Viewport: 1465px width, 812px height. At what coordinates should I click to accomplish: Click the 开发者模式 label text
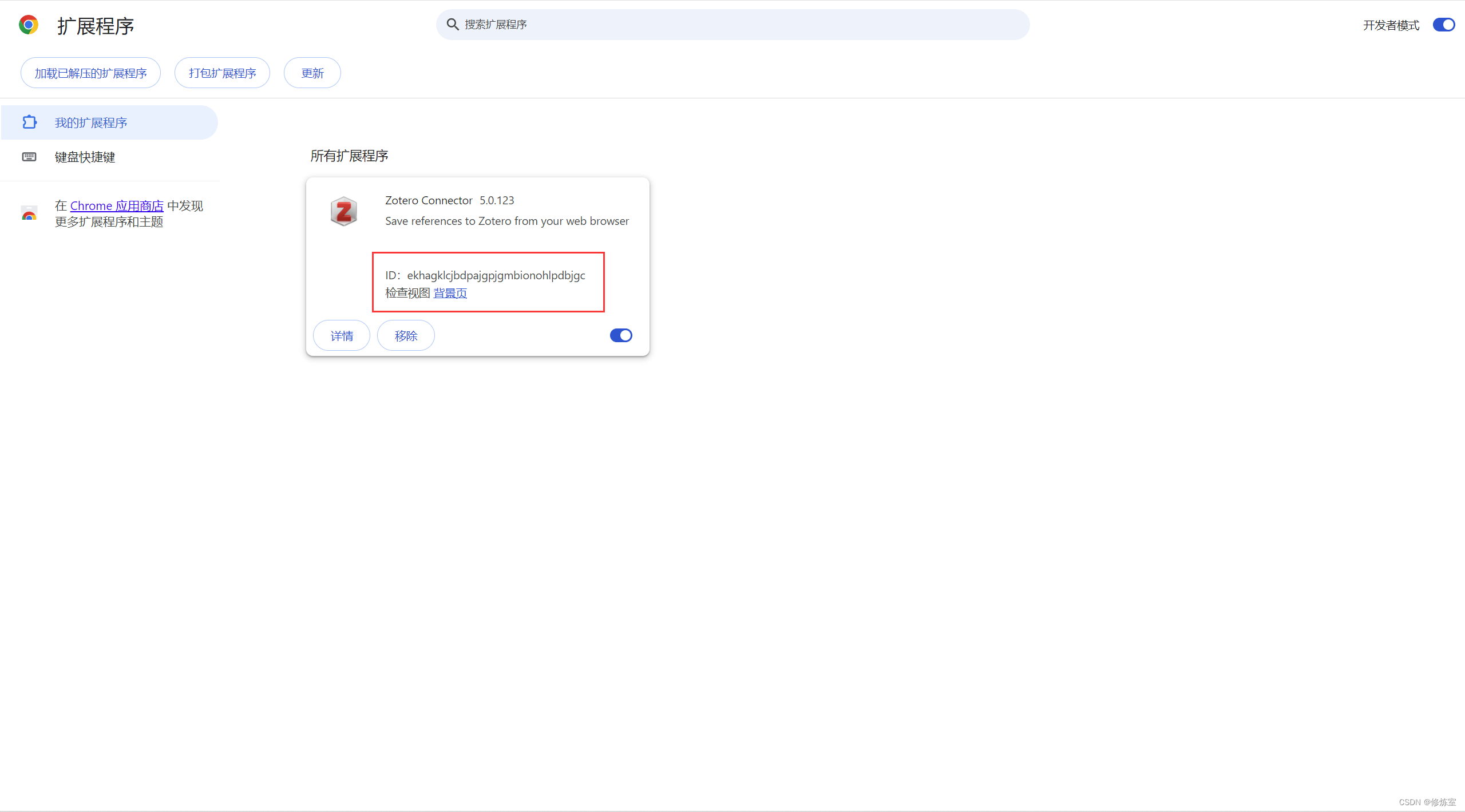pyautogui.click(x=1391, y=25)
